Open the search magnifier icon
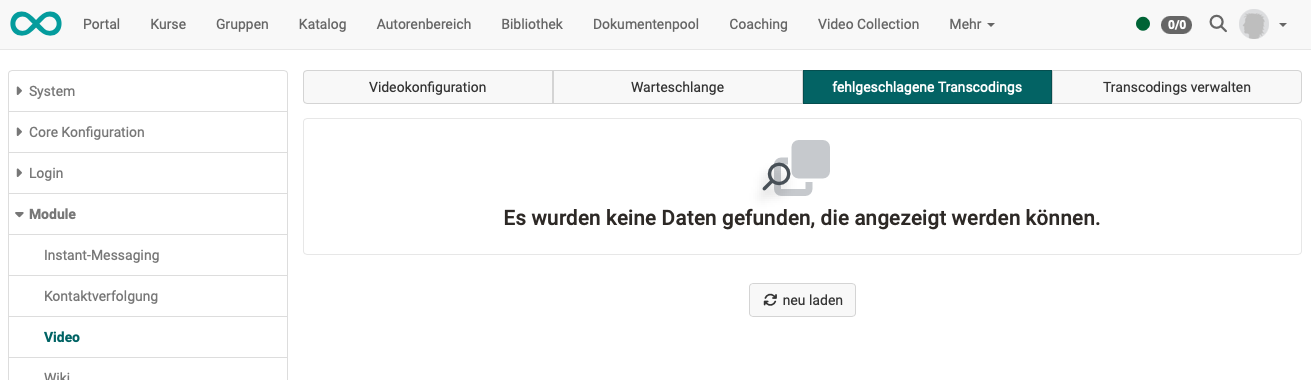 [x=1217, y=24]
